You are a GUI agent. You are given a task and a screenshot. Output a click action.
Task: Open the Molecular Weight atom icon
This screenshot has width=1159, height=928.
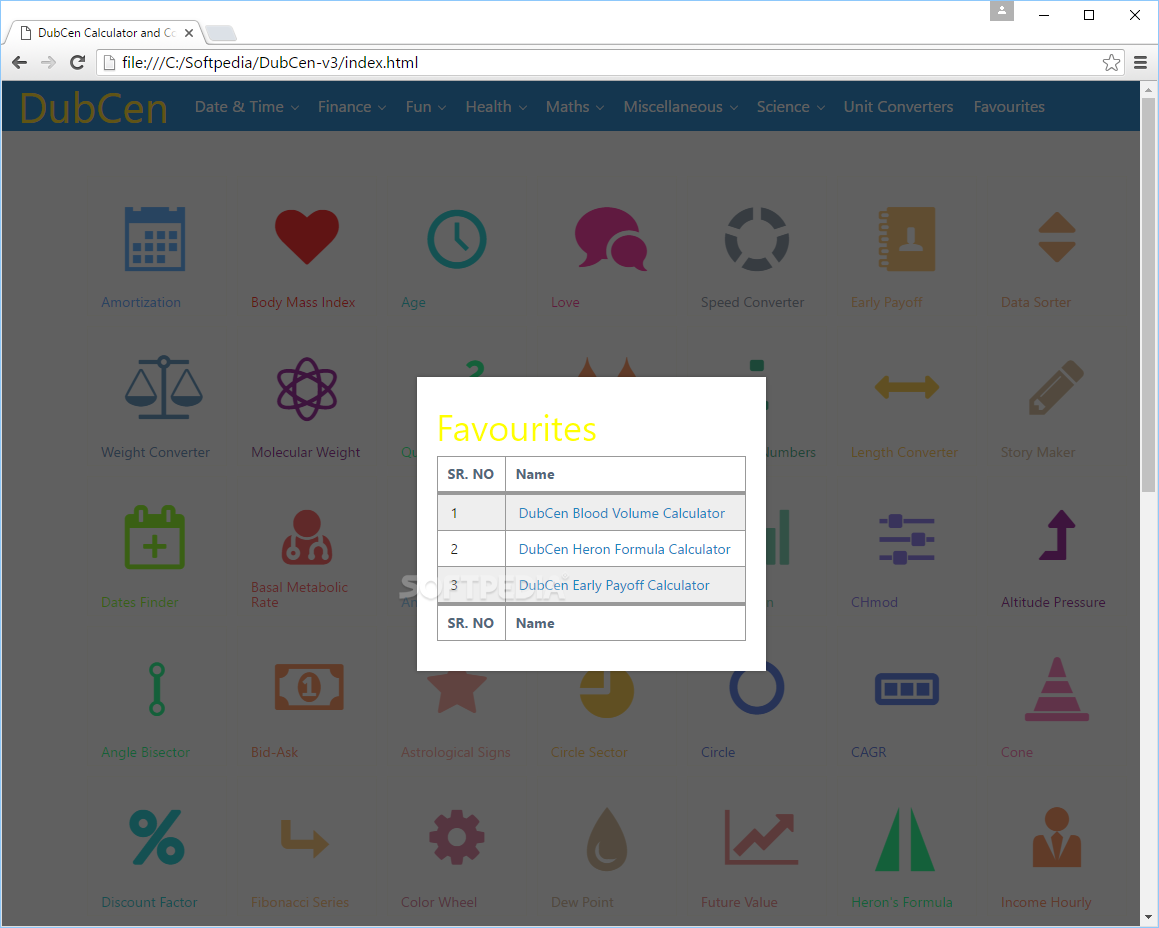[x=307, y=389]
